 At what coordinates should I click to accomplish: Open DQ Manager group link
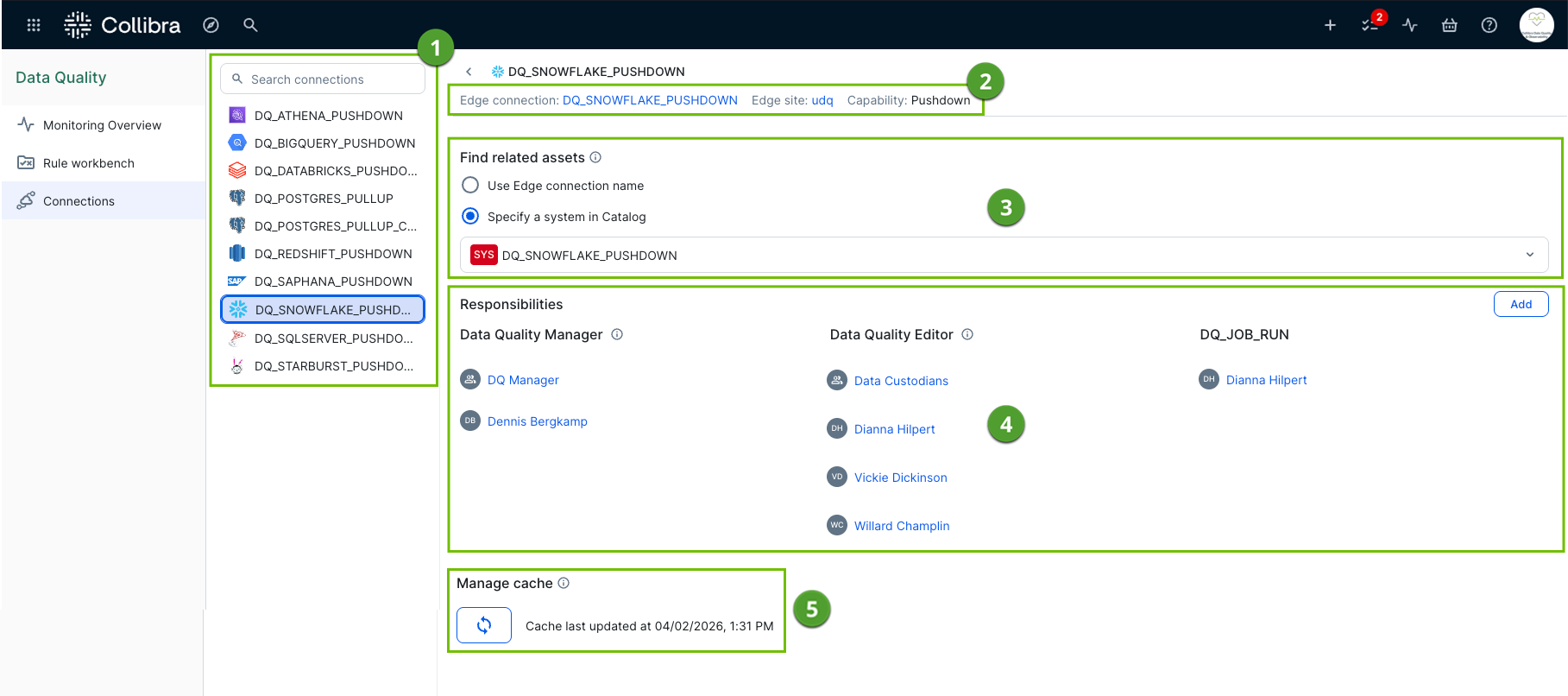click(523, 380)
